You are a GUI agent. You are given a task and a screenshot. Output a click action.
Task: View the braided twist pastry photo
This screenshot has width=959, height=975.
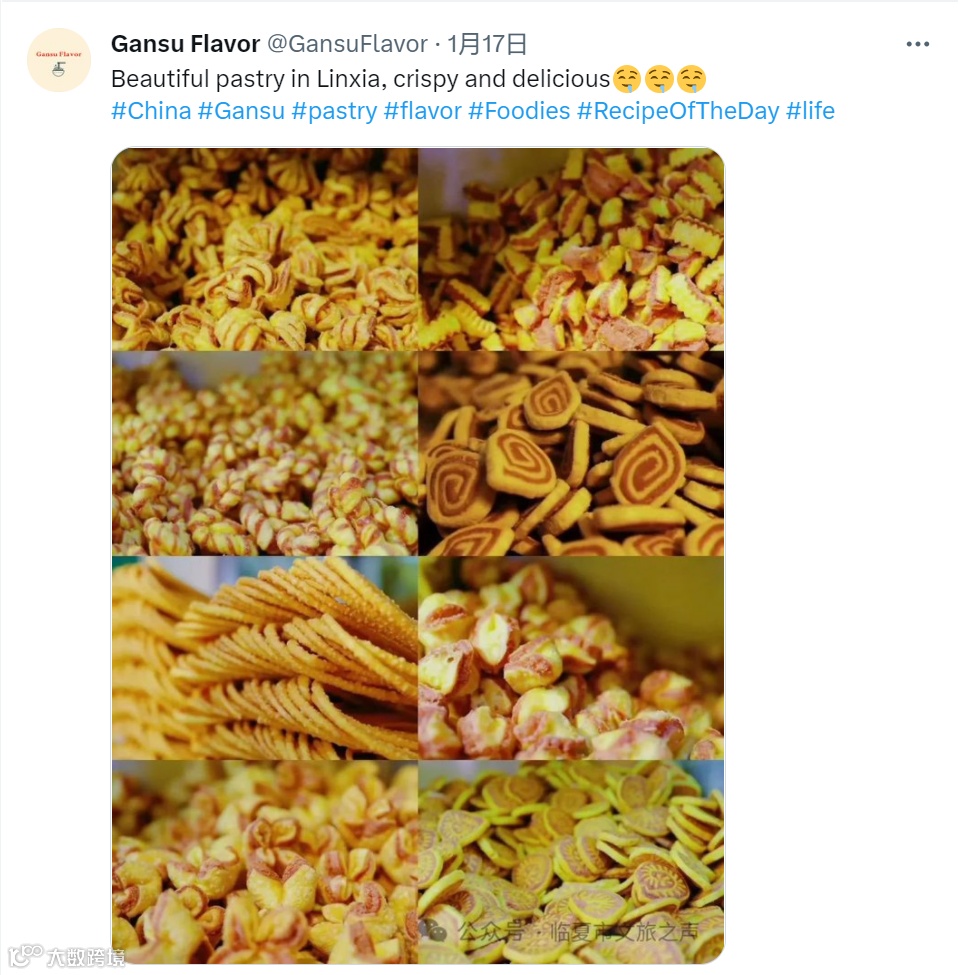click(265, 453)
